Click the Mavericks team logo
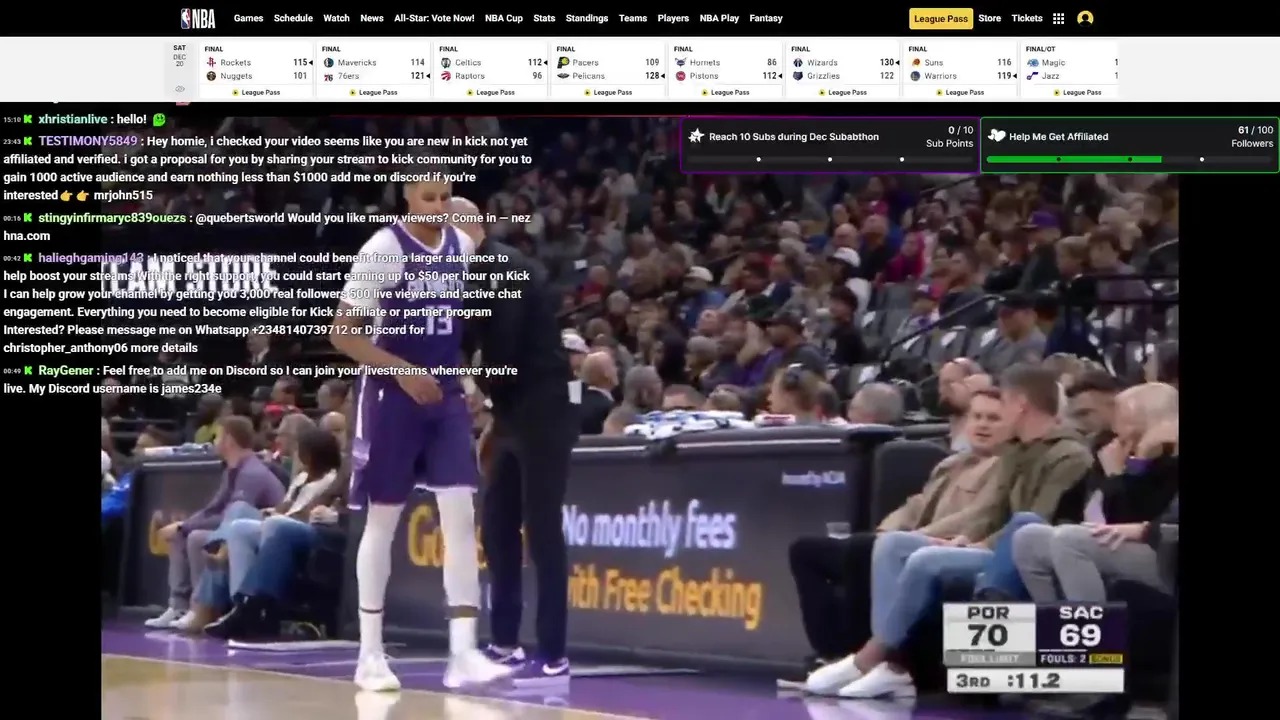The image size is (1280, 720). click(329, 62)
